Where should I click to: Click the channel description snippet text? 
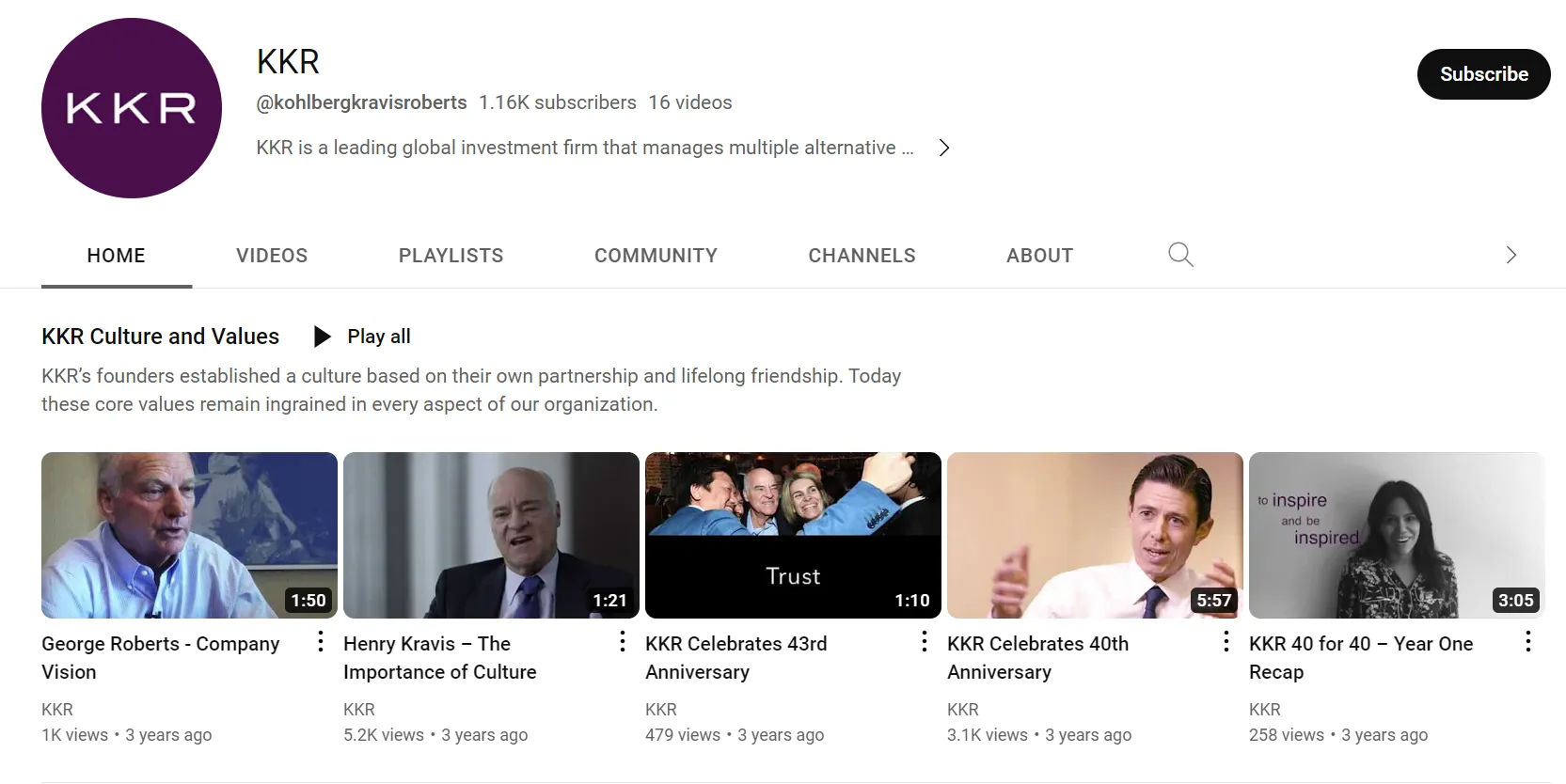click(585, 148)
